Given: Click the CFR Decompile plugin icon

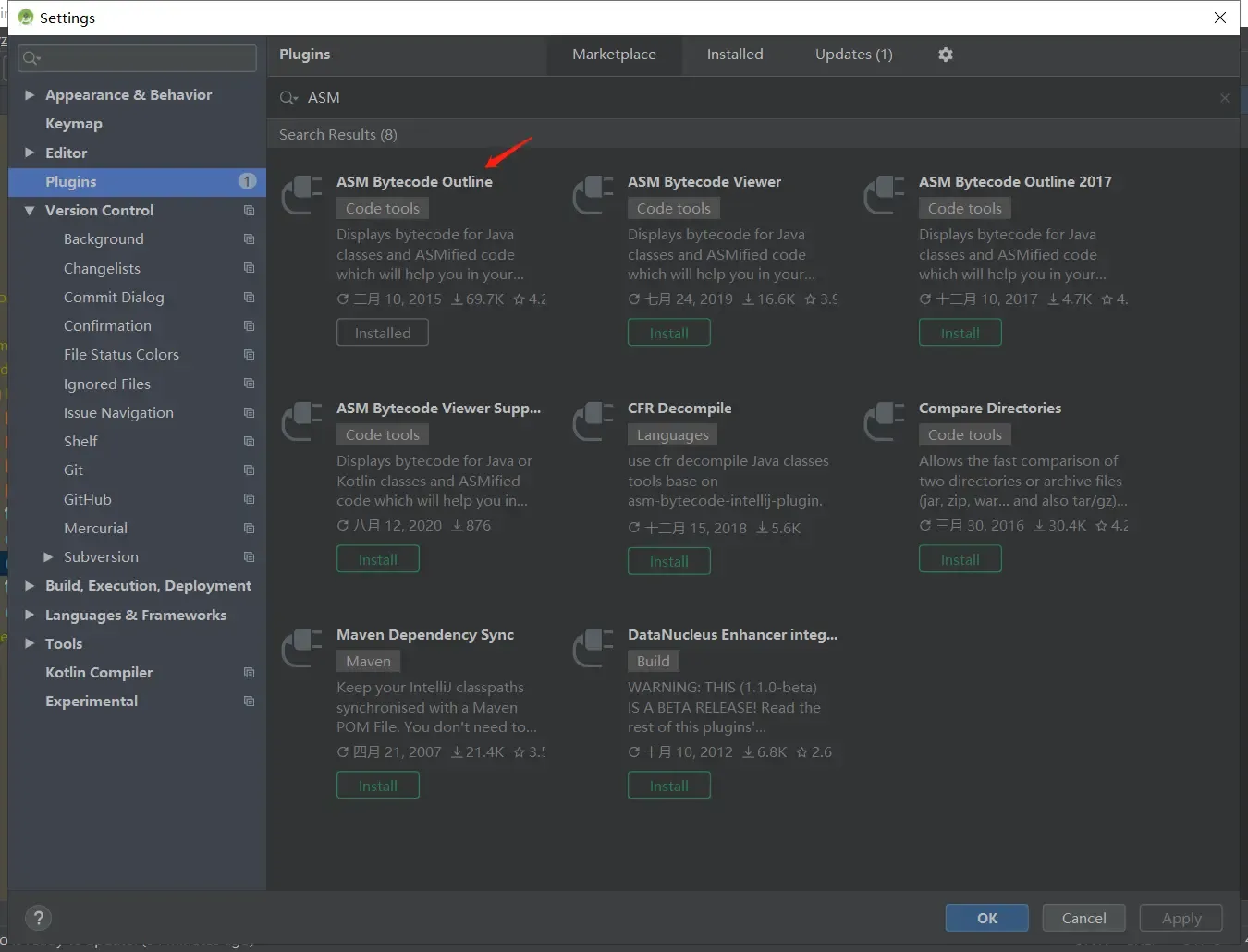Looking at the screenshot, I should click(593, 421).
